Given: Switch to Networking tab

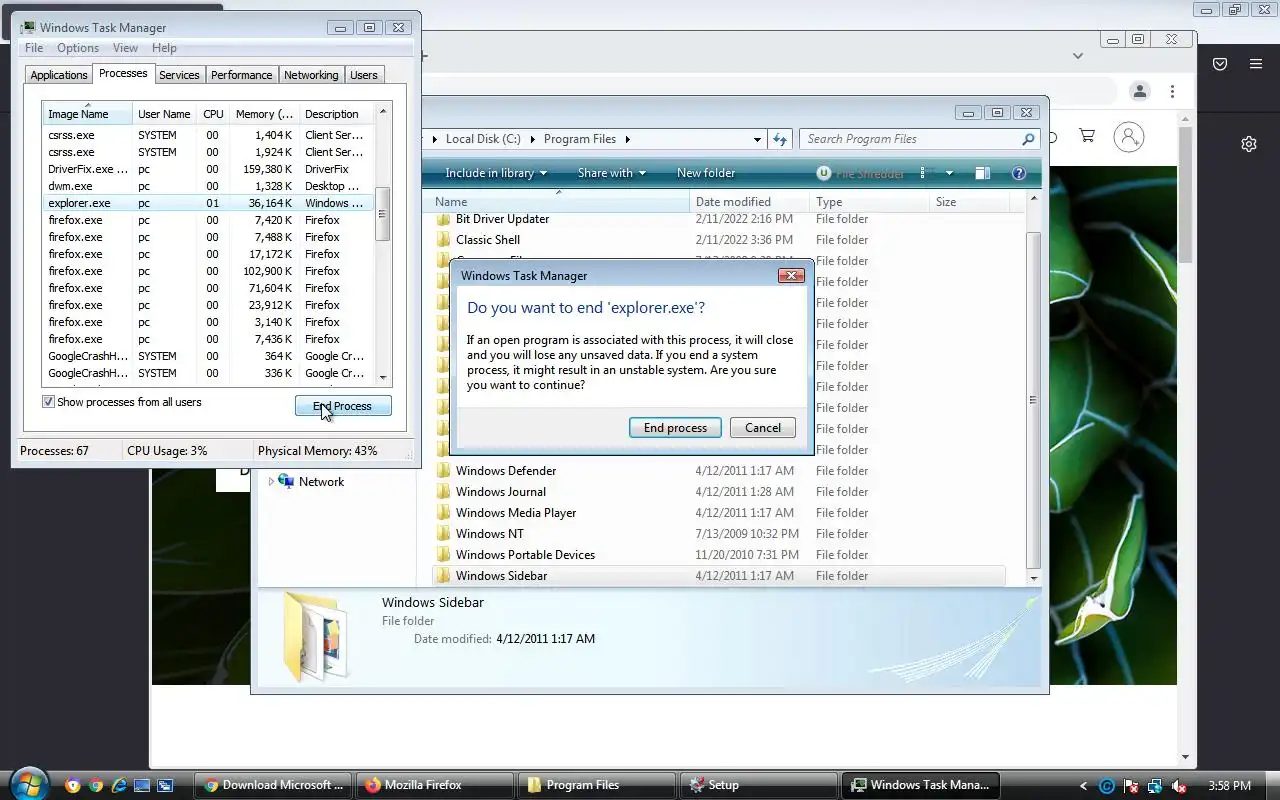Looking at the screenshot, I should point(311,75).
